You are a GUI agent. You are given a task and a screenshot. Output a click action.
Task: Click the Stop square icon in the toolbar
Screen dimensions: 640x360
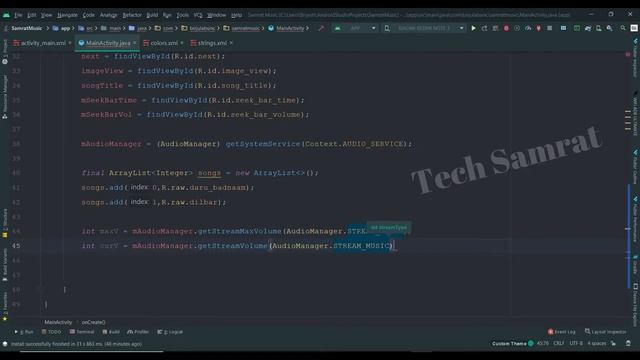pos(550,28)
